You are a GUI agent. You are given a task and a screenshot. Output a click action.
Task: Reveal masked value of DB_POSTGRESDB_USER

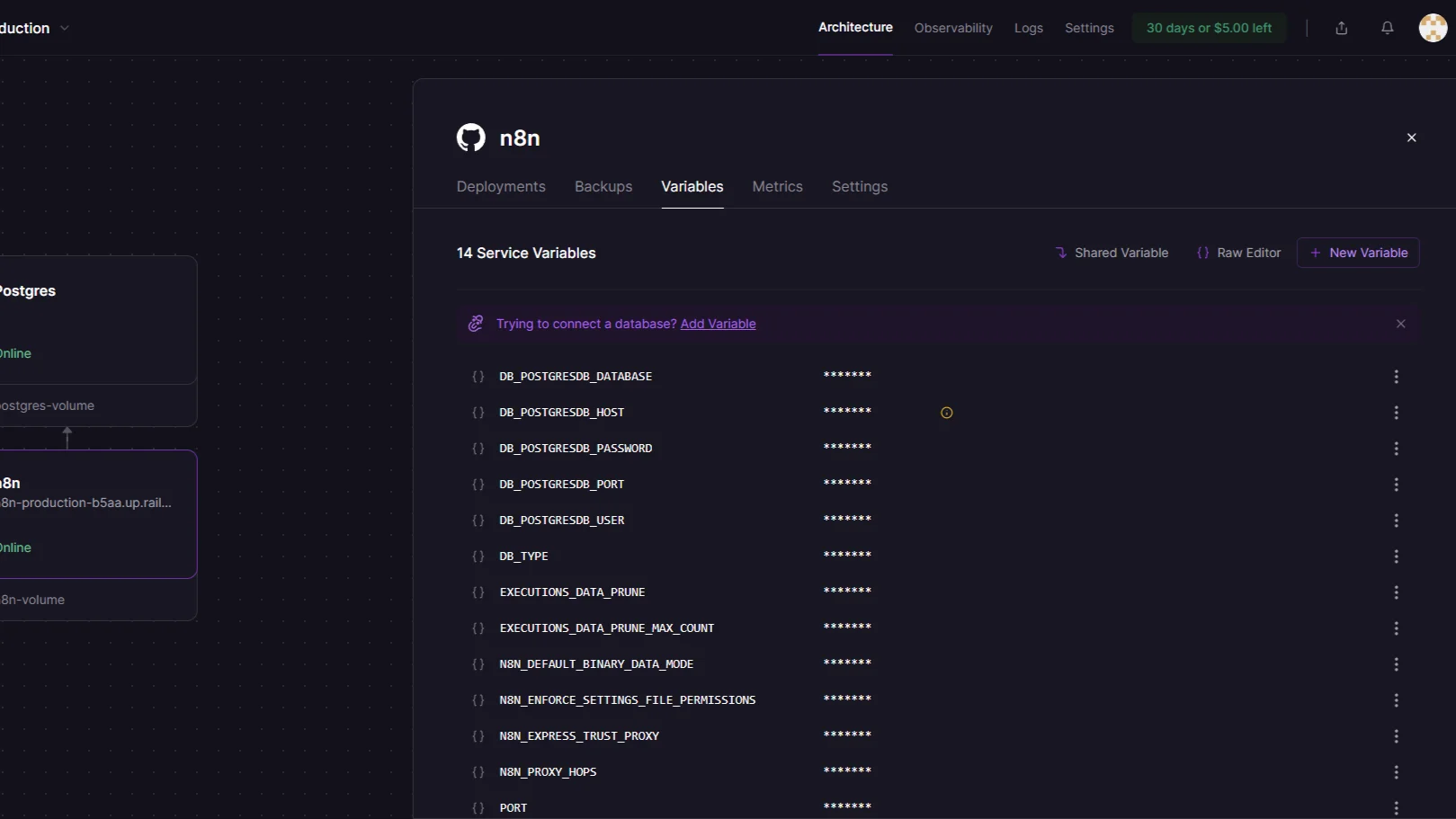[847, 520]
